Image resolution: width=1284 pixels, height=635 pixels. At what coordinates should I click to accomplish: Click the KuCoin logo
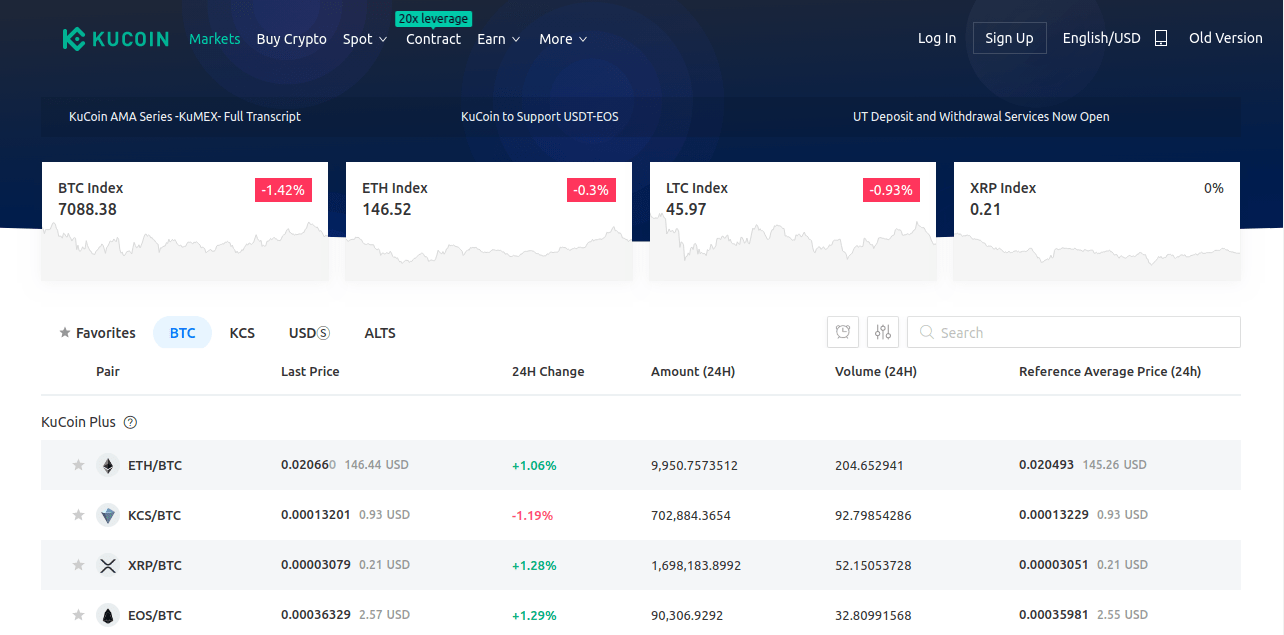pyautogui.click(x=115, y=39)
